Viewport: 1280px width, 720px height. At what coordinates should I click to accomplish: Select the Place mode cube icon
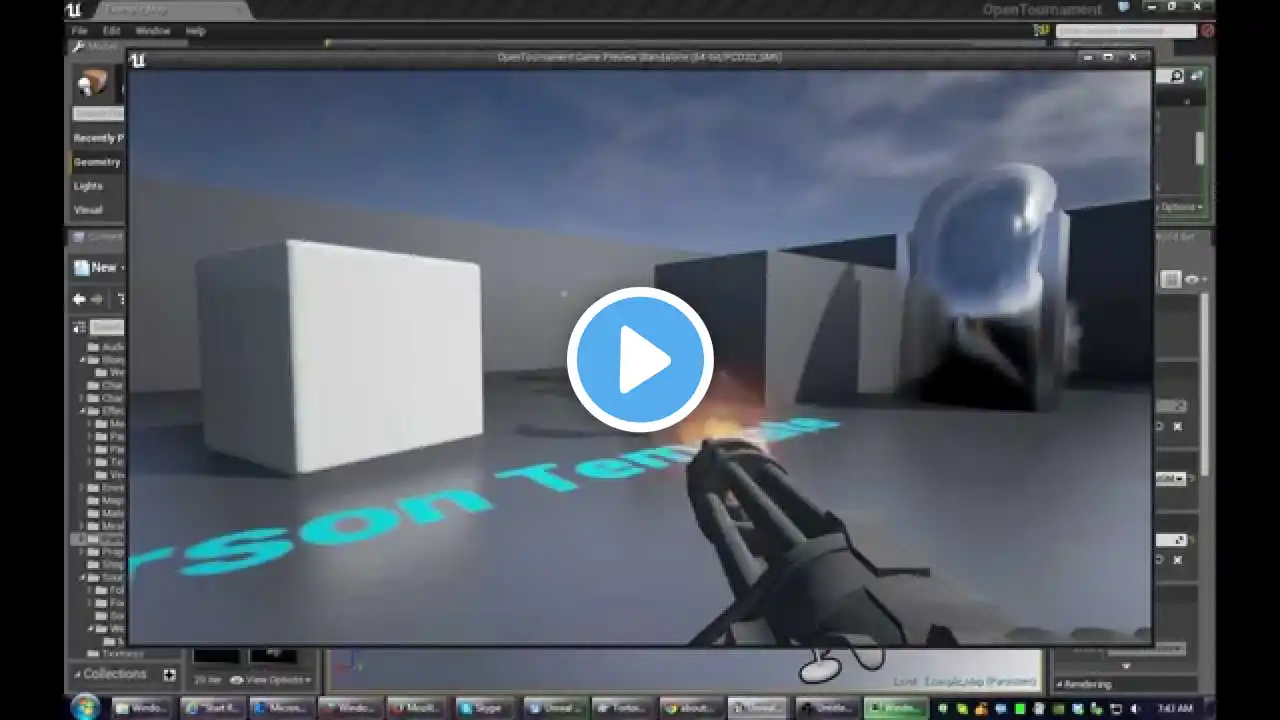tap(93, 84)
